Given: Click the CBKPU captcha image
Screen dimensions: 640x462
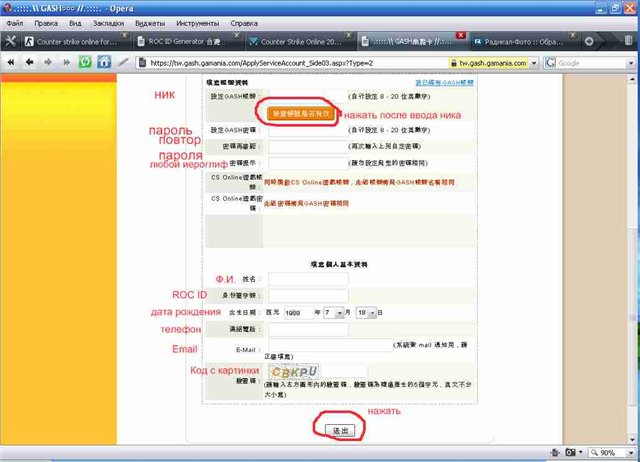Looking at the screenshot, I should pyautogui.click(x=294, y=372).
